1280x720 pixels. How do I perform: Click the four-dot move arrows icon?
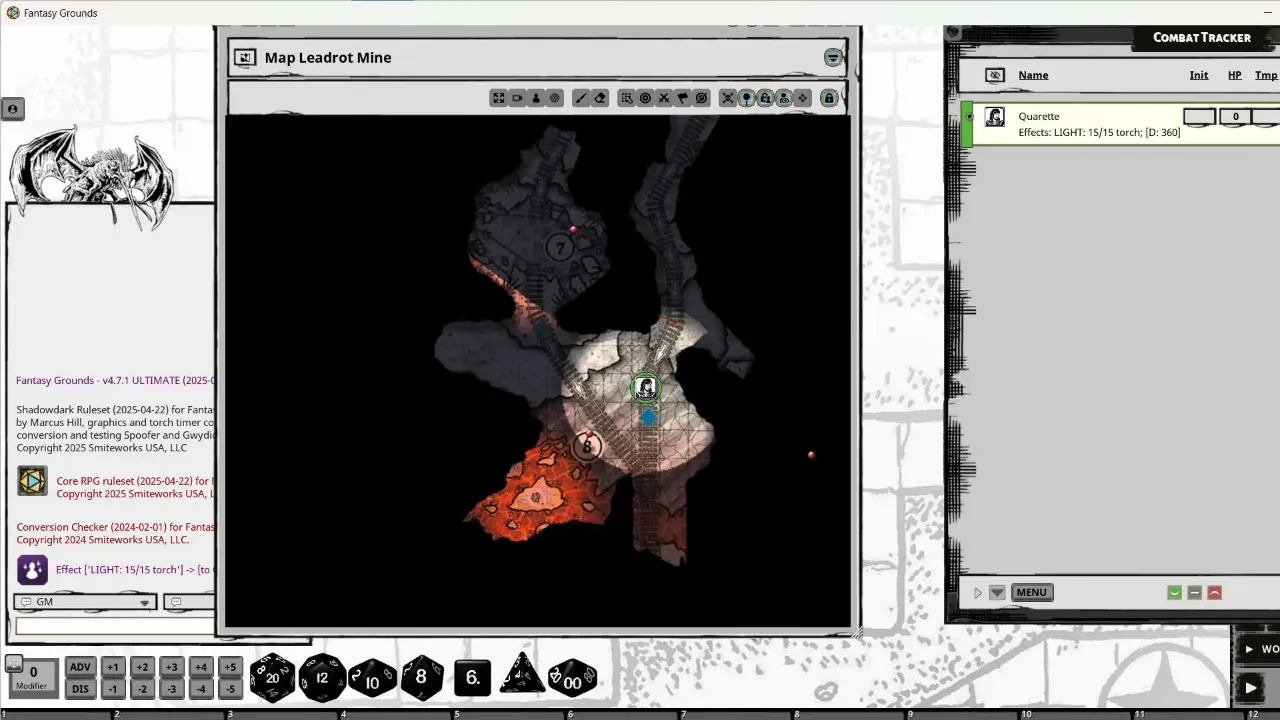coord(803,98)
